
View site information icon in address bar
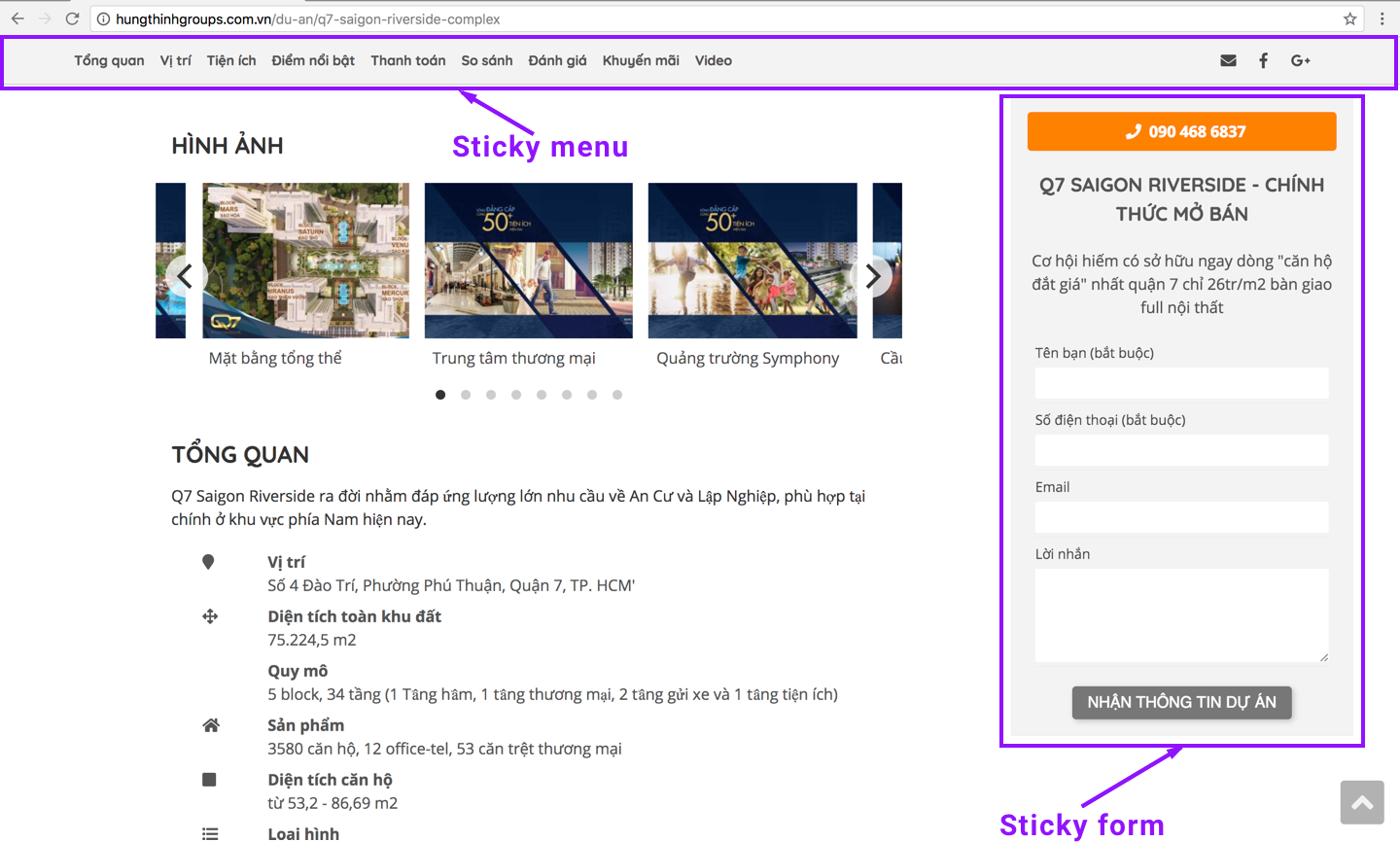click(103, 18)
